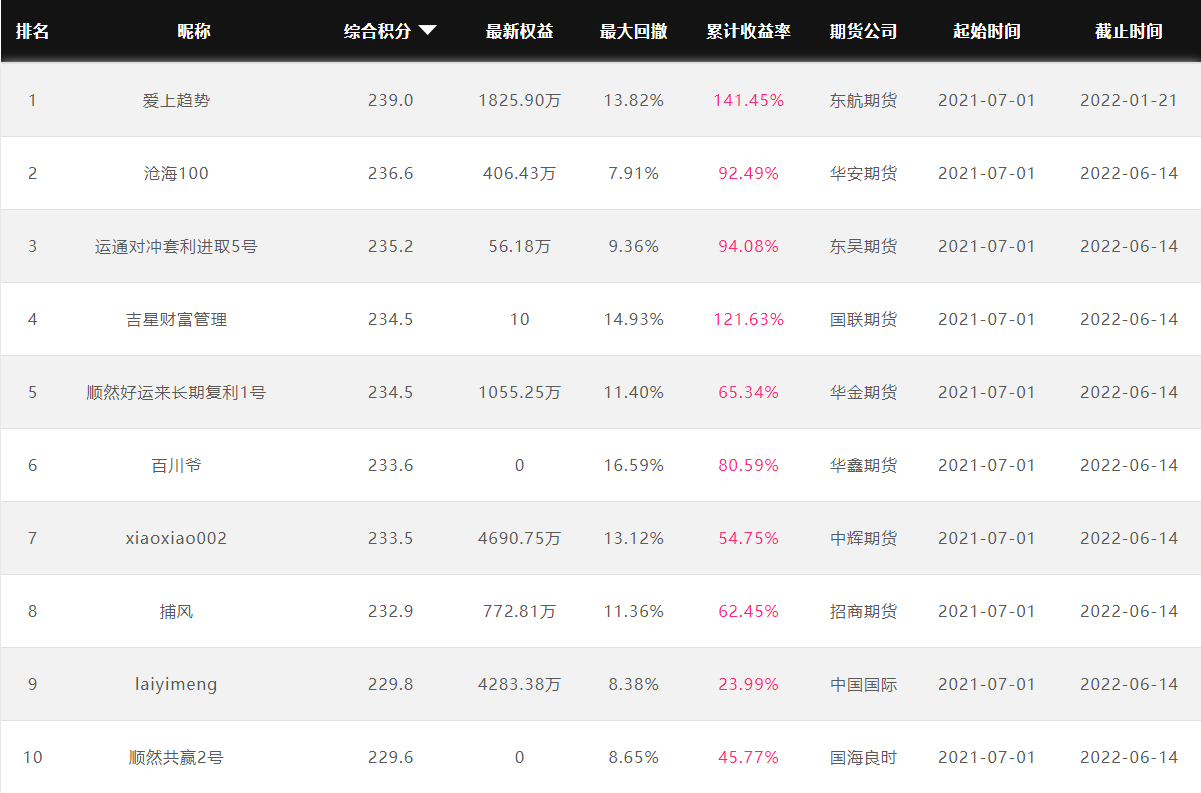
Task: Click return rate 80.59%
Action: coord(749,465)
